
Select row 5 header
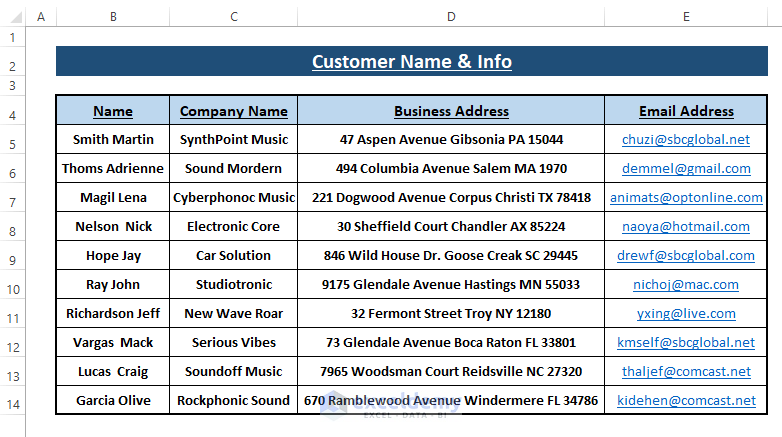point(12,145)
